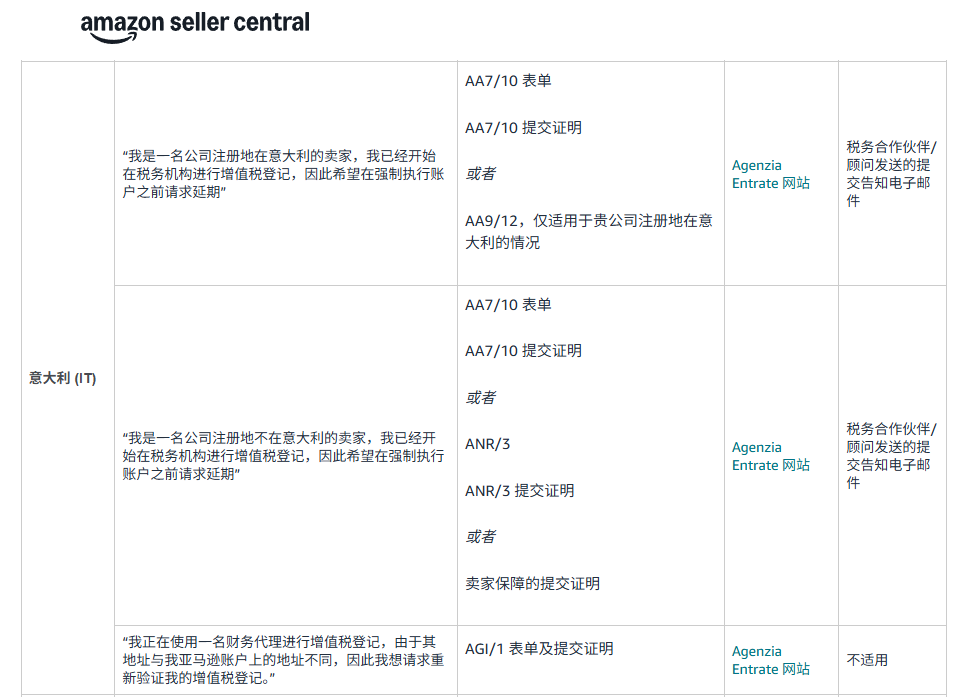The image size is (979, 697).
Task: Open Agenzia Entrate link for non-Italy-registered seller row
Action: [770, 456]
